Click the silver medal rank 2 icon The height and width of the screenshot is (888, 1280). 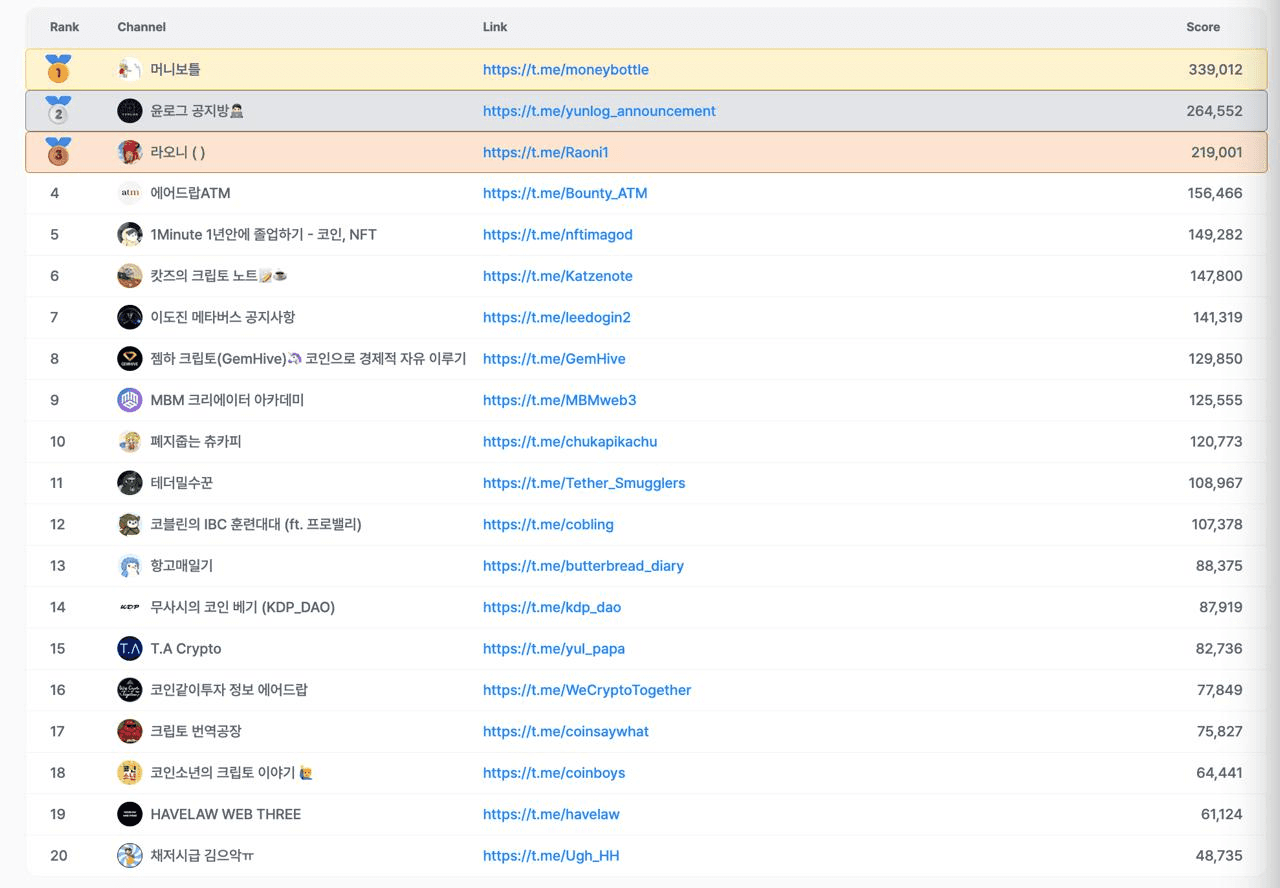click(x=58, y=110)
